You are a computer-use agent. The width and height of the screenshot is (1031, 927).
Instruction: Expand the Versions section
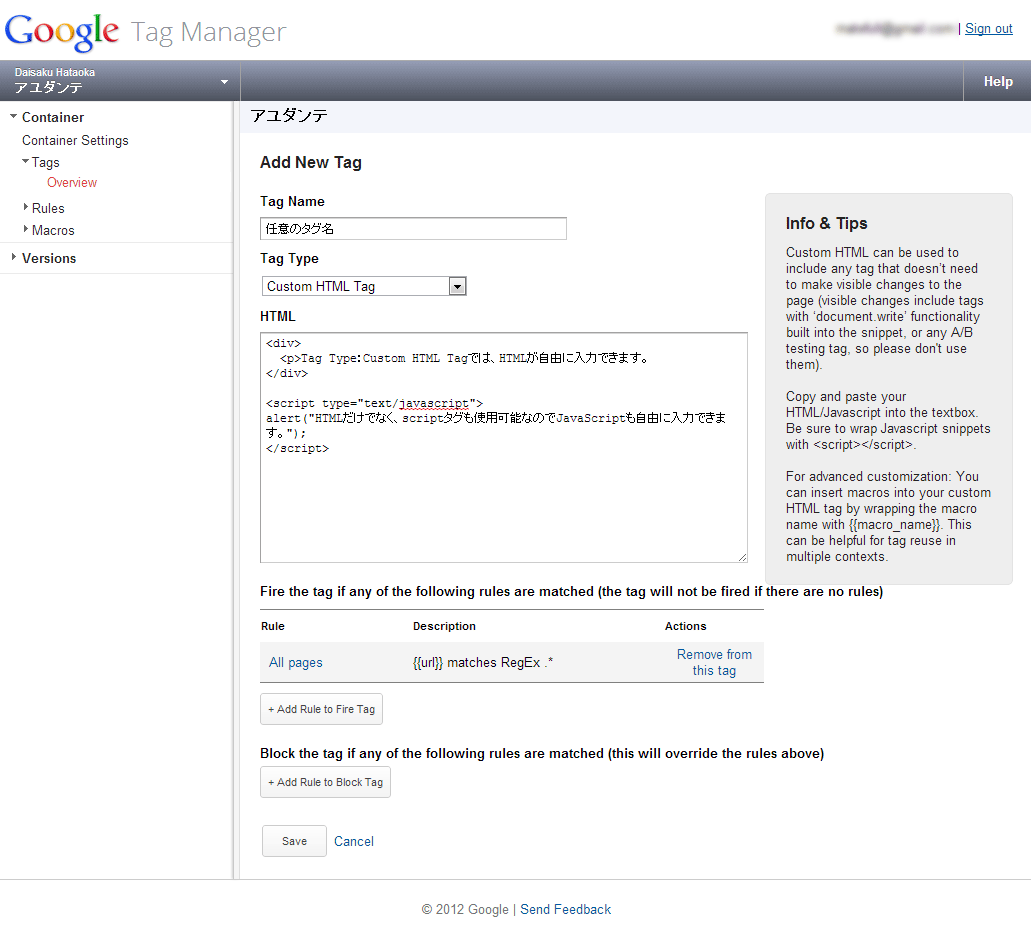tap(13, 258)
